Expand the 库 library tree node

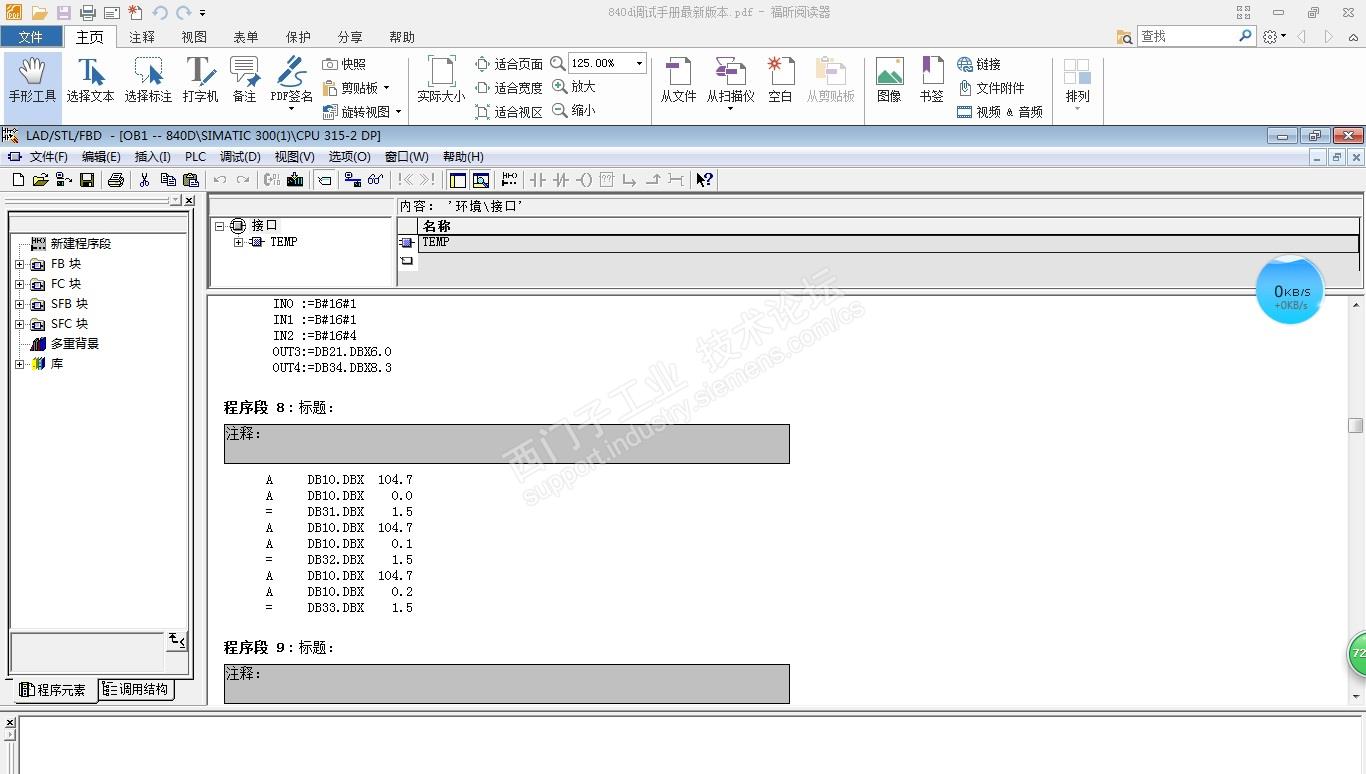19,364
